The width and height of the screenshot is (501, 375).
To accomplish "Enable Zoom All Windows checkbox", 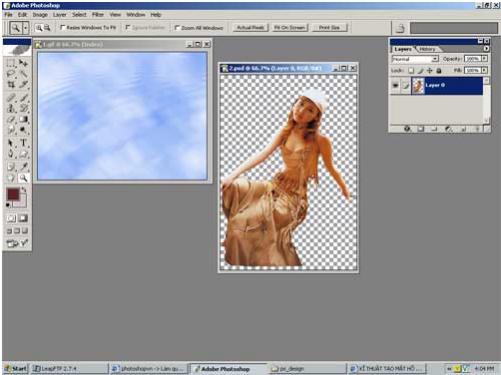I will pos(177,28).
